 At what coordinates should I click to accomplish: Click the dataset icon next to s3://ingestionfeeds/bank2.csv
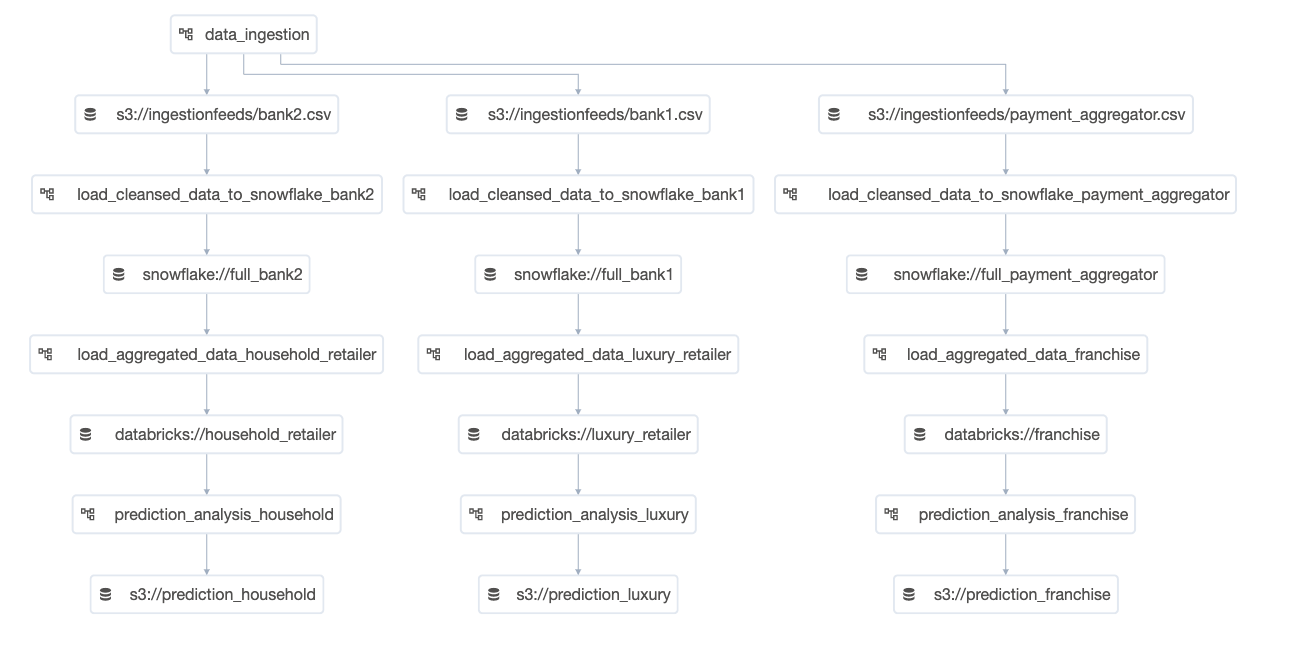click(91, 115)
